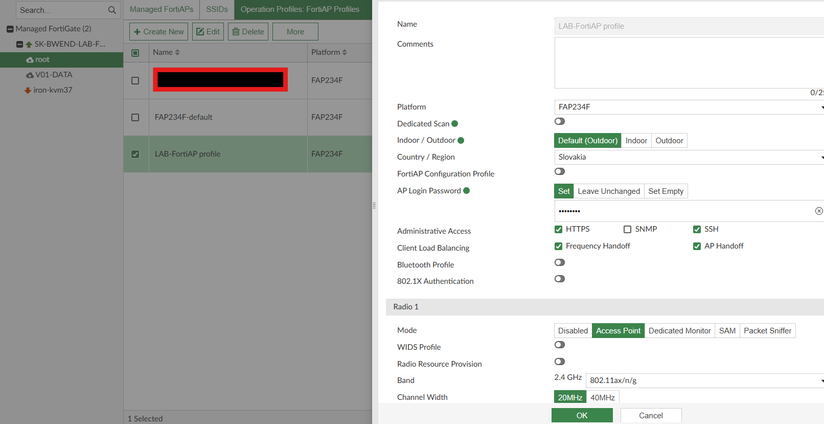This screenshot has width=824, height=424.
Task: Choose Set for AP login password
Action: tap(564, 191)
